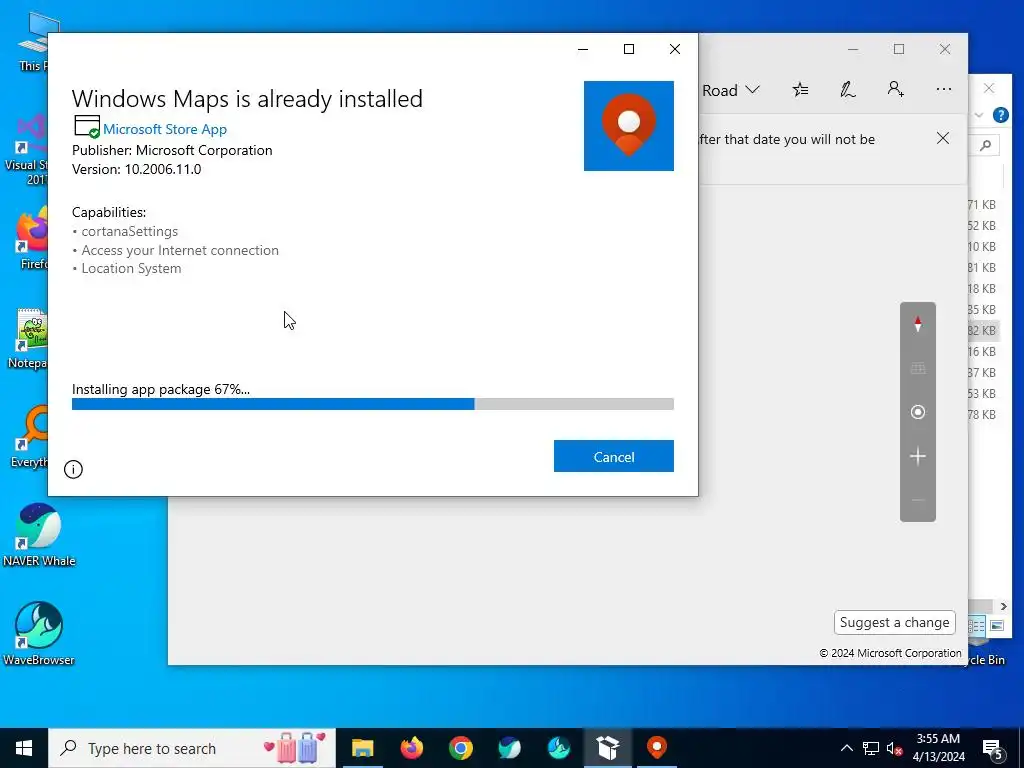Viewport: 1024px width, 768px height.
Task: Zoom in on the map
Action: [x=918, y=456]
